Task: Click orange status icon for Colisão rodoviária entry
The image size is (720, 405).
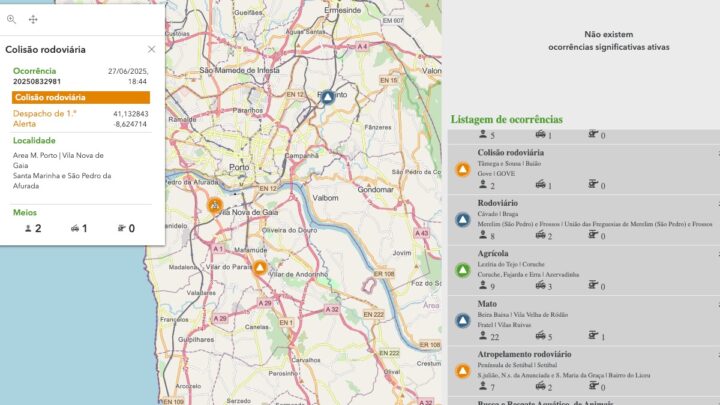Action: 462,169
